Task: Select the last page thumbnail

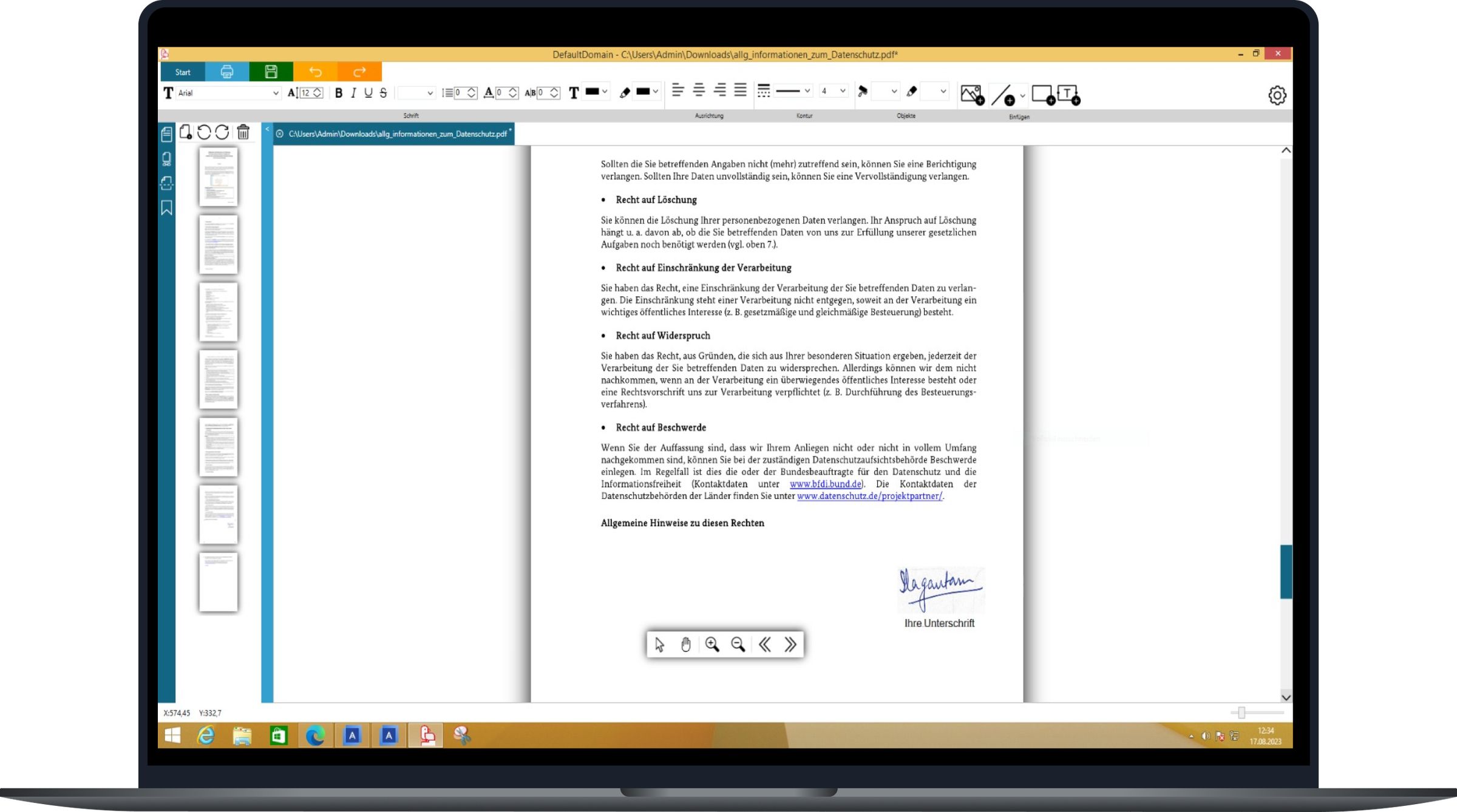Action: (x=219, y=582)
